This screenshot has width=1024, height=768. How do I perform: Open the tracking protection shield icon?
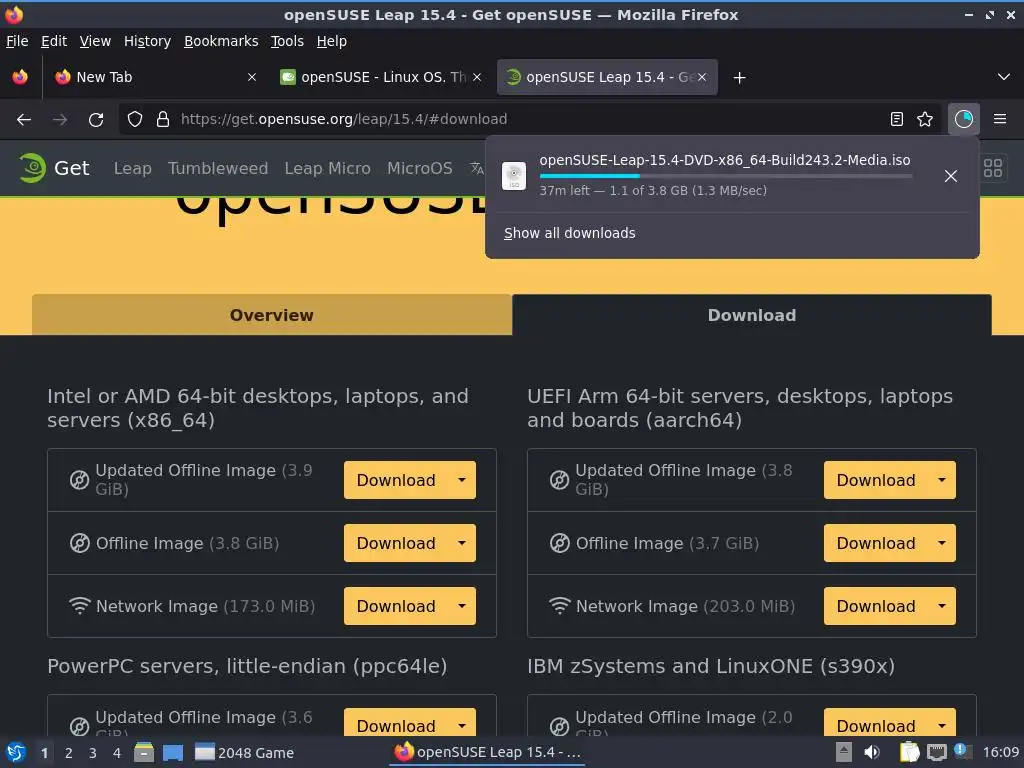135,119
